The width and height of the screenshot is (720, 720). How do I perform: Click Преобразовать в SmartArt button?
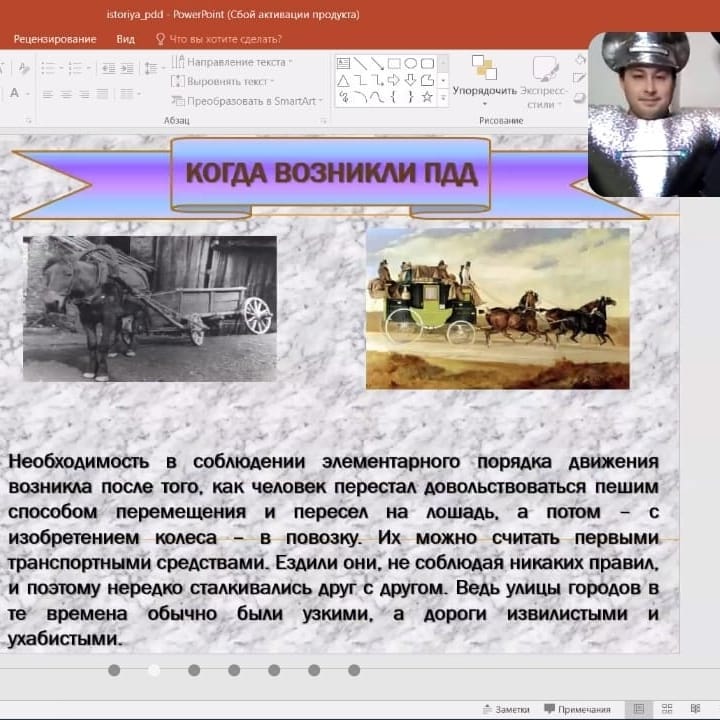[x=249, y=101]
